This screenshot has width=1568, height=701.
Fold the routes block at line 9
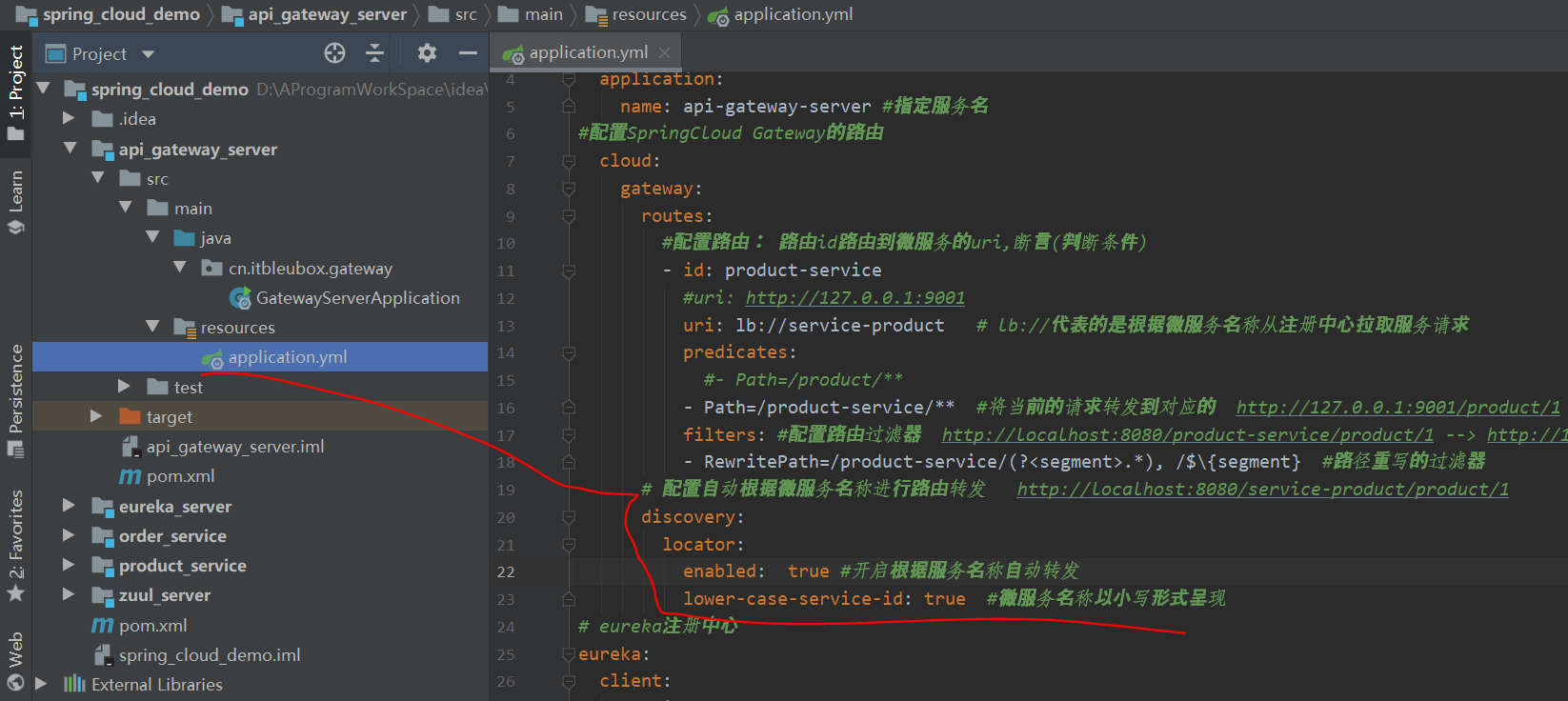click(x=569, y=216)
